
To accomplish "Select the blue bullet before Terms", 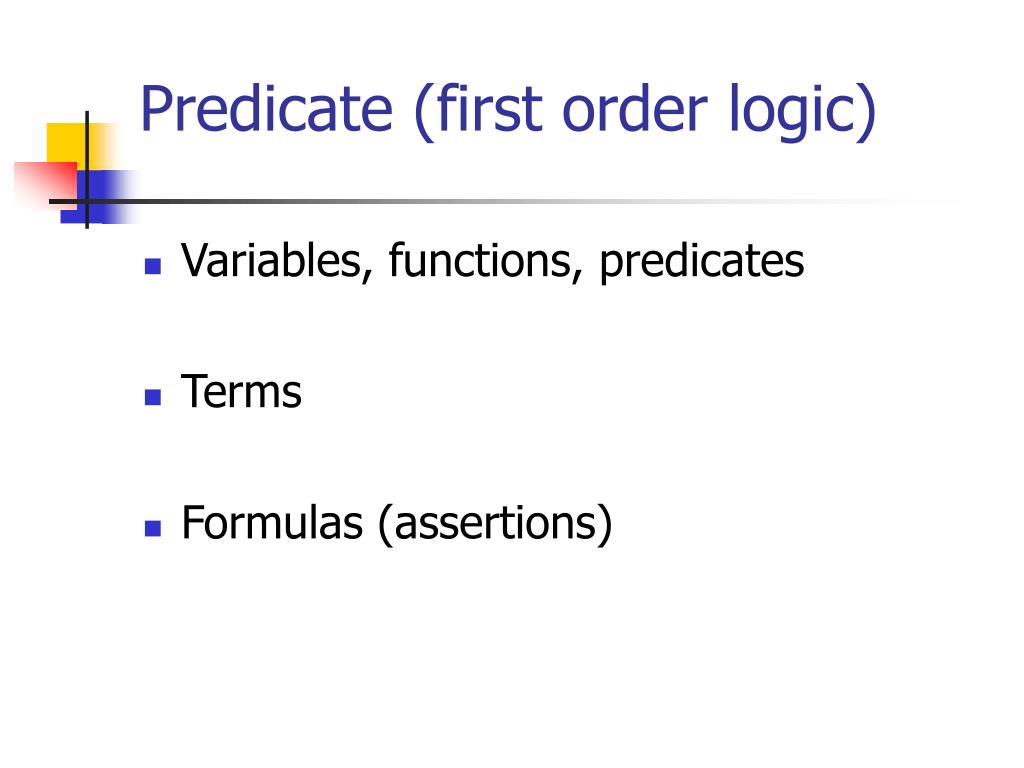I will coord(153,397).
